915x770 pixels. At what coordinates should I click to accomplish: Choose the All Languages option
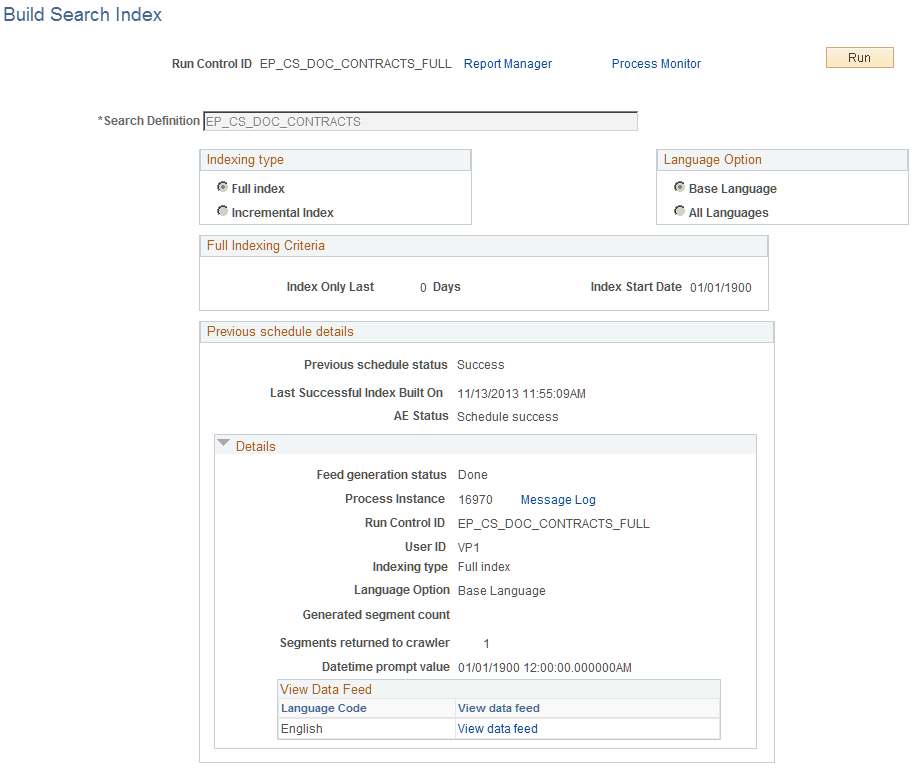coord(680,211)
